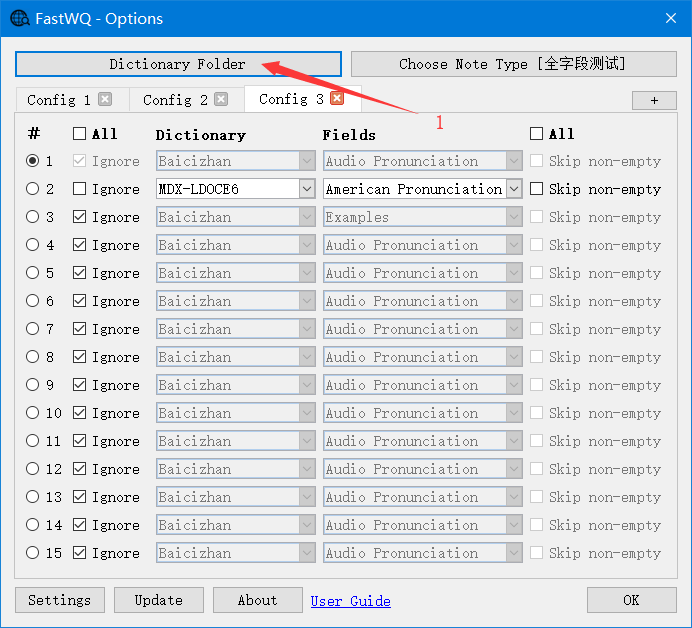
Task: Check the Ignore checkbox for row 2
Action: pyautogui.click(x=80, y=189)
